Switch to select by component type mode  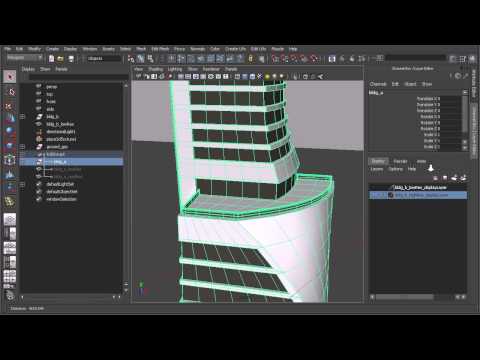pyautogui.click(x=151, y=59)
